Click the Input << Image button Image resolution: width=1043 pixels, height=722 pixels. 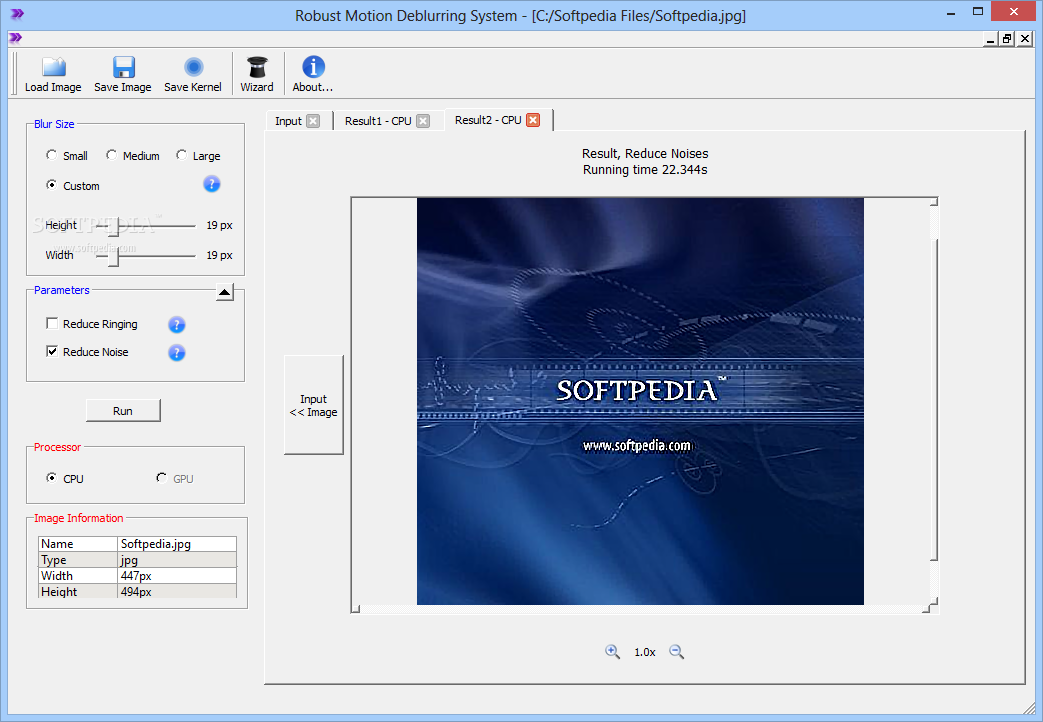[313, 405]
